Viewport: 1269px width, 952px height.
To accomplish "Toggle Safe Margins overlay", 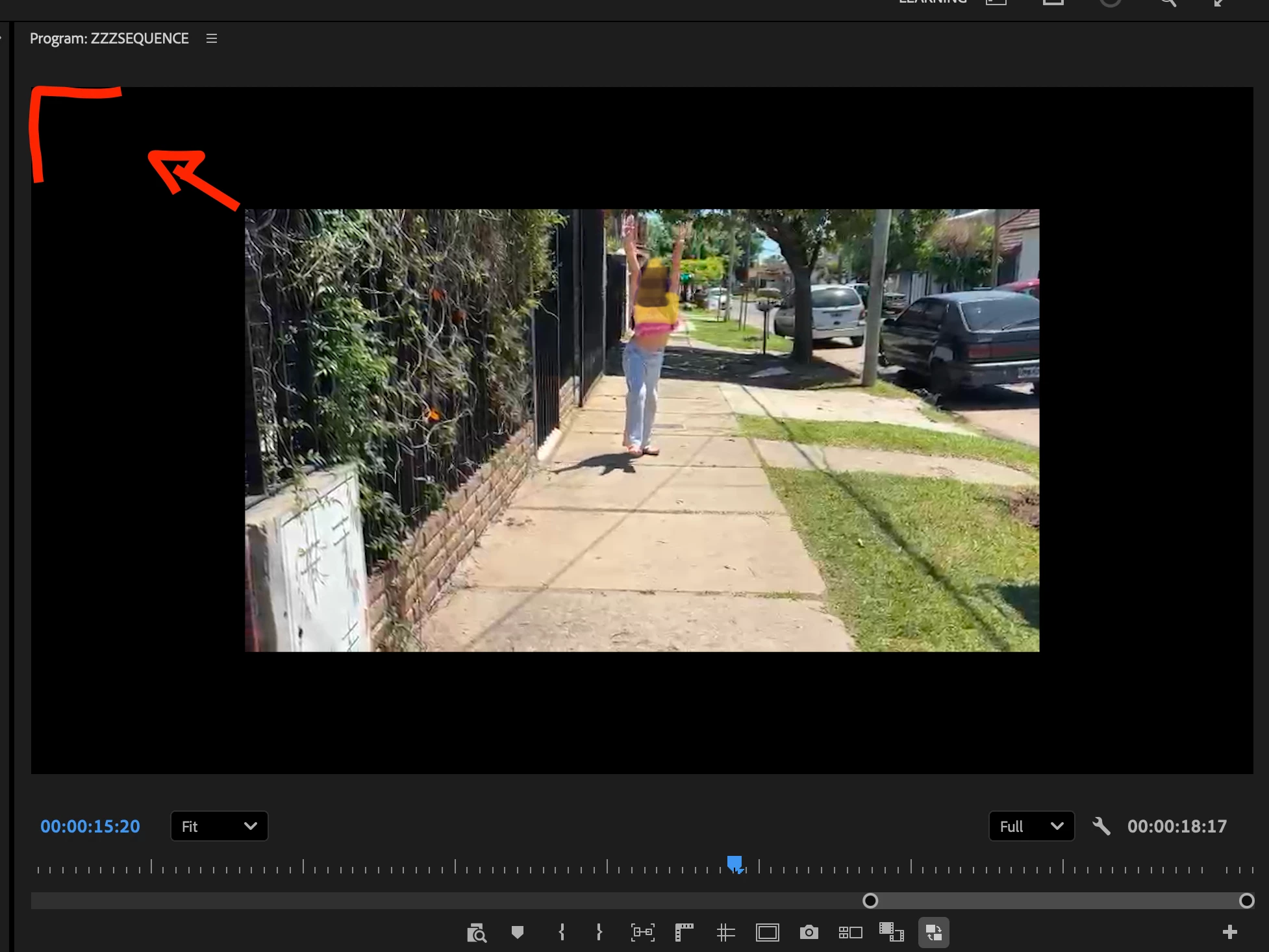I will point(767,933).
